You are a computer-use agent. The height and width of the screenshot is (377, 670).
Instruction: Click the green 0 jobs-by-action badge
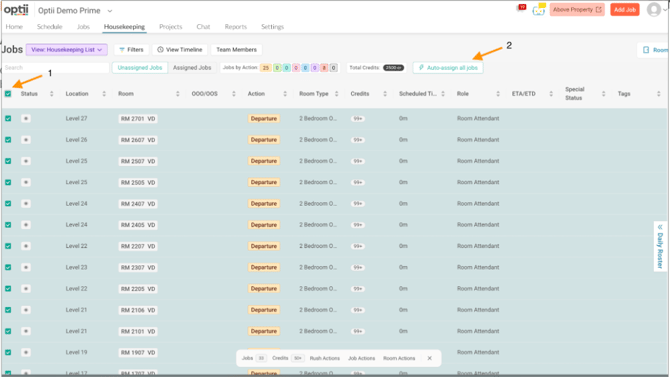click(x=277, y=68)
